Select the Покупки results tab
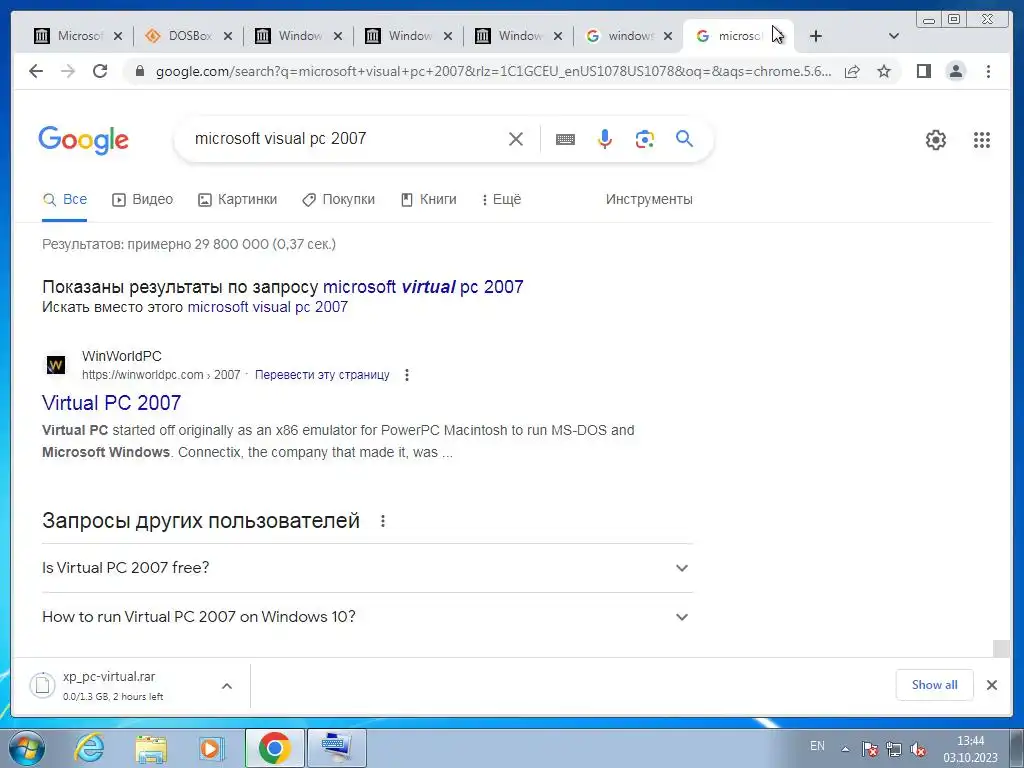Screen dimensions: 1024x768 pos(338,200)
